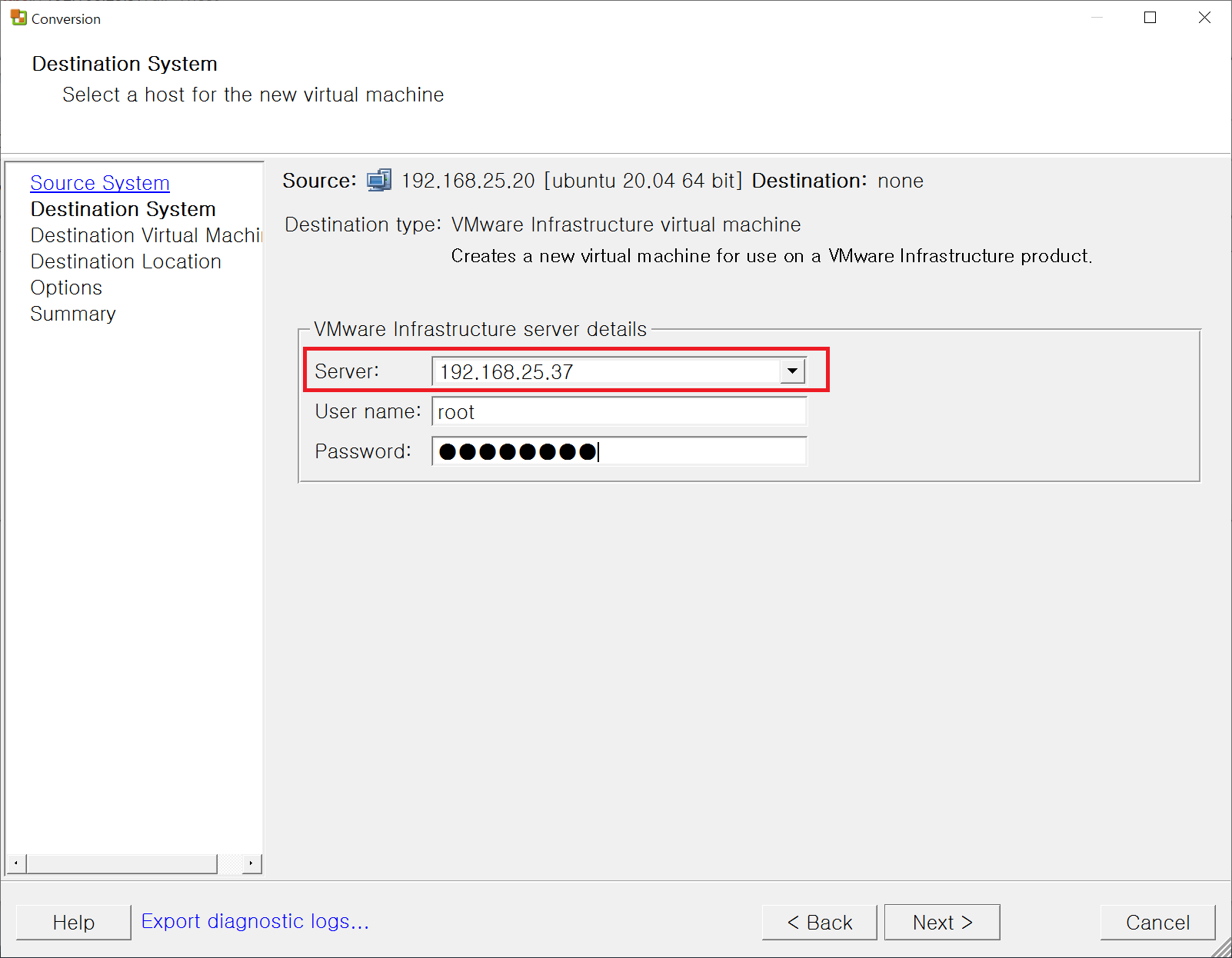Click 'VMware Infrastructure virtual machine' destination type text
The image size is (1232, 958).
tap(626, 225)
